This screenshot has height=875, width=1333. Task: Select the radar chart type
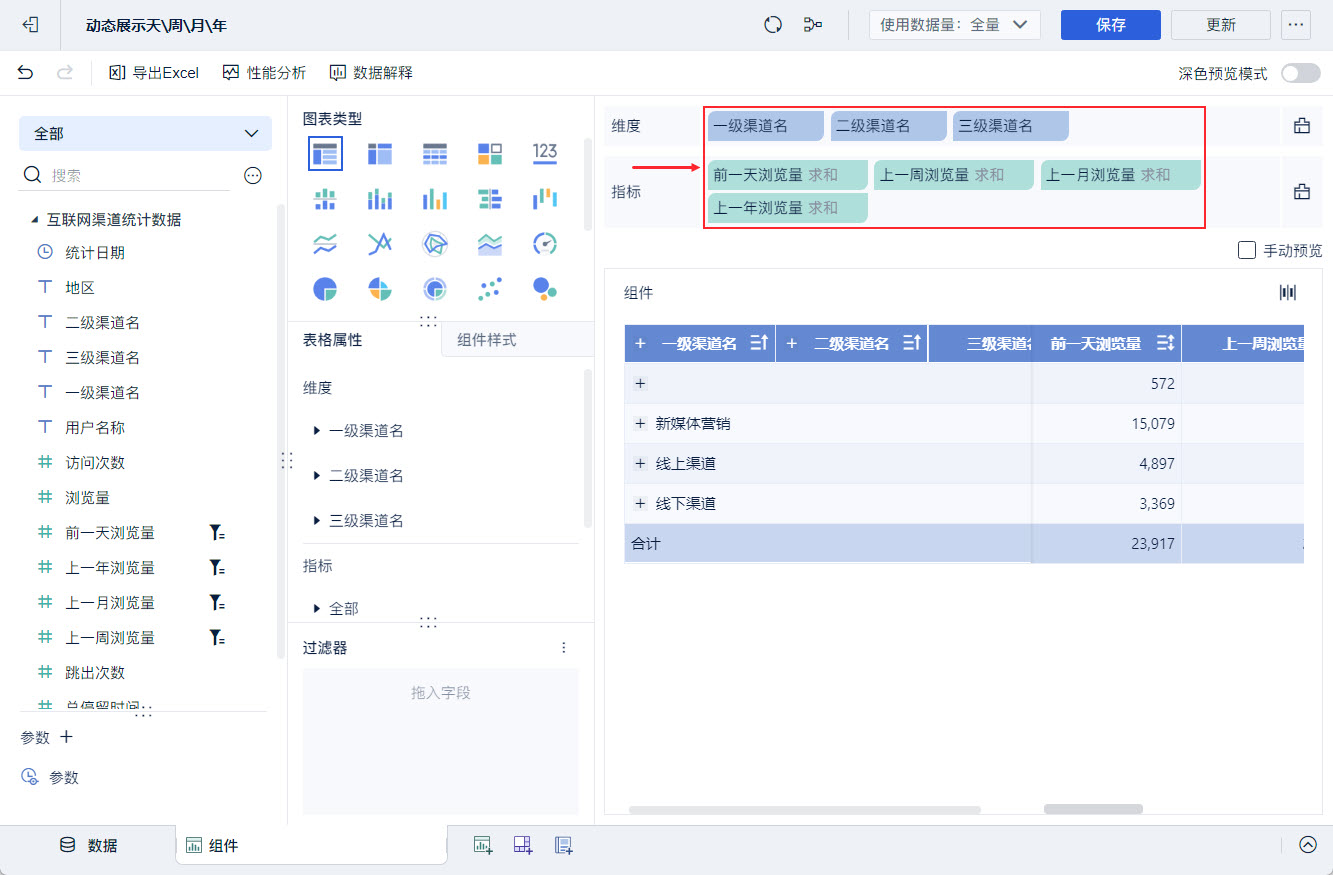click(x=435, y=244)
